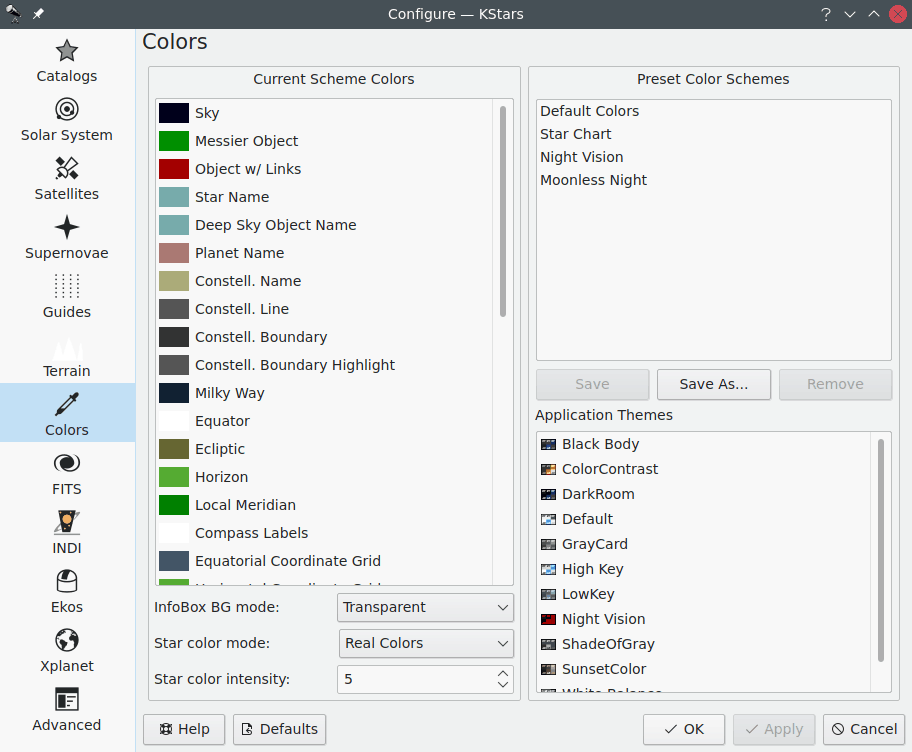The image size is (912, 752).
Task: Increase the star color intensity value
Action: click(503, 673)
